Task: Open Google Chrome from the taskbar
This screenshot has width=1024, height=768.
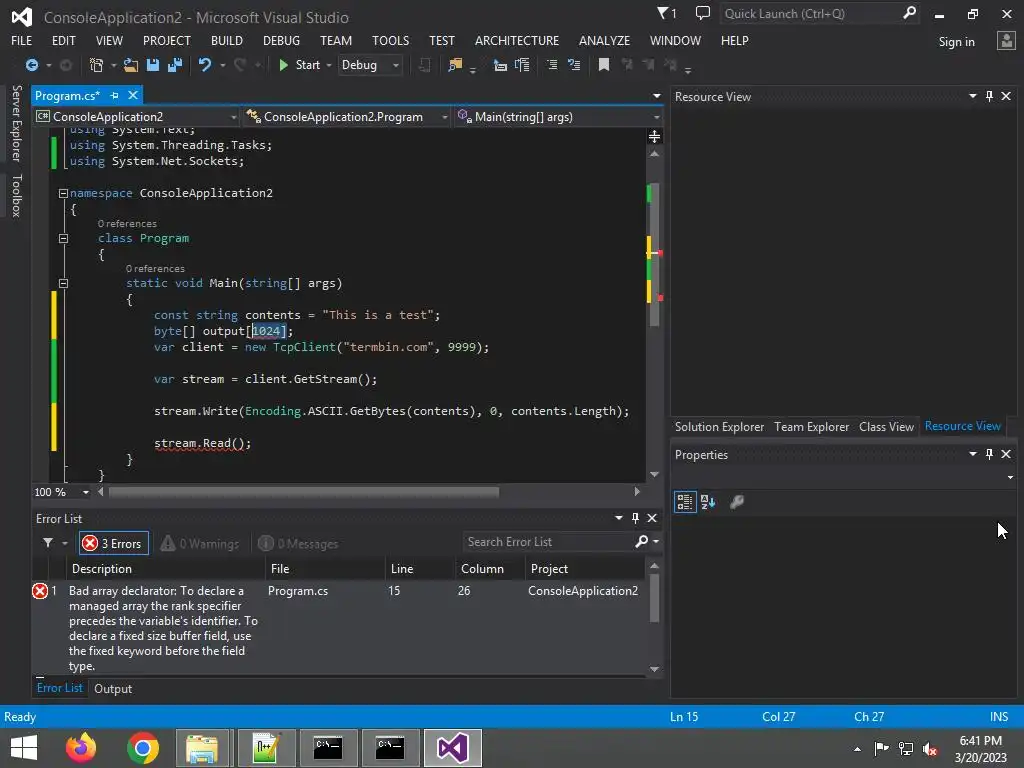Action: point(142,748)
